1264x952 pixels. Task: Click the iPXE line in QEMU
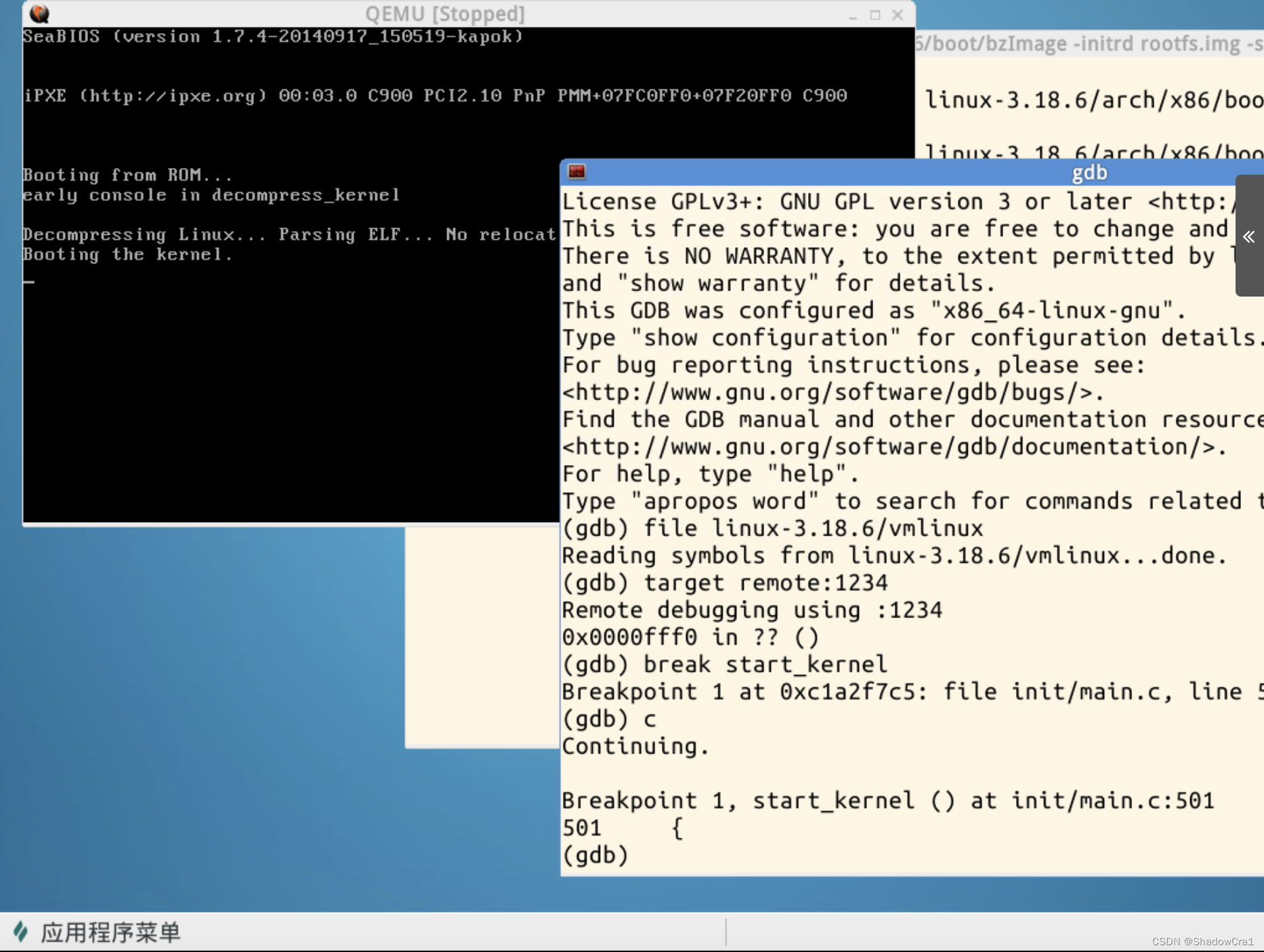[435, 95]
